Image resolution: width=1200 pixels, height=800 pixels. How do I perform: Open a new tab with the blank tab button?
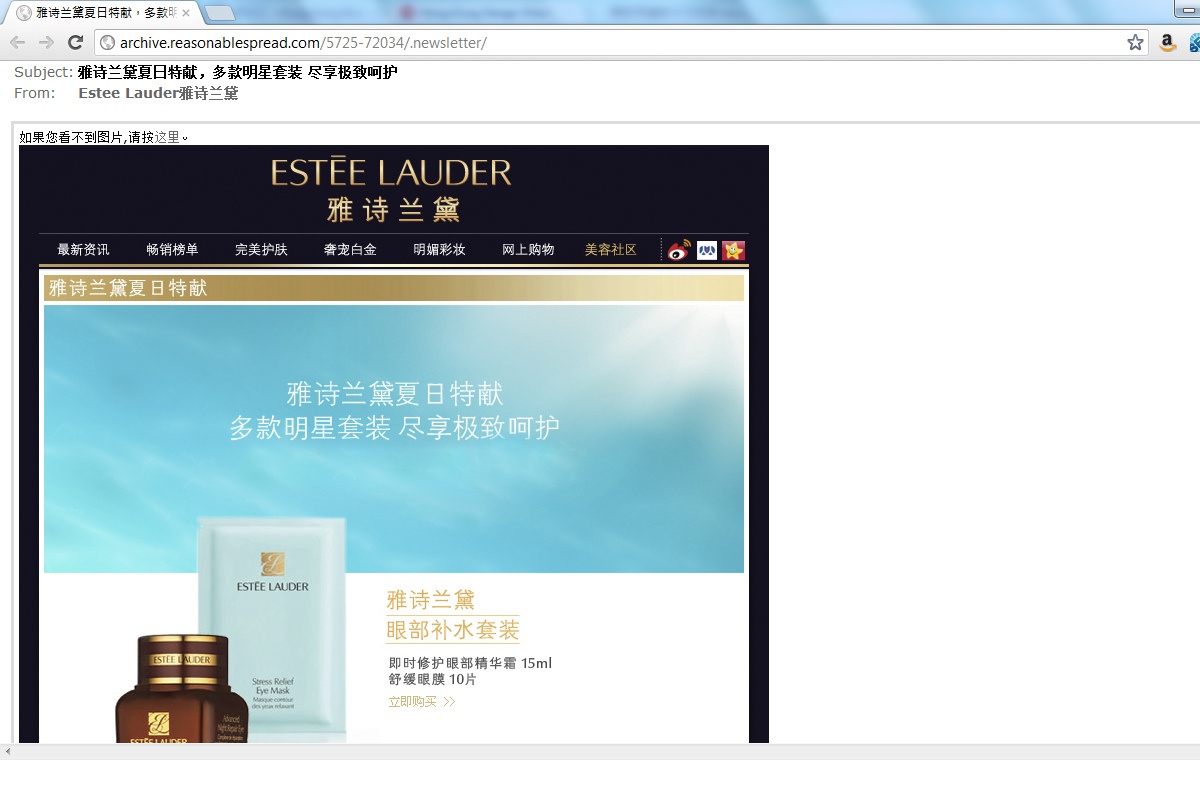(220, 13)
